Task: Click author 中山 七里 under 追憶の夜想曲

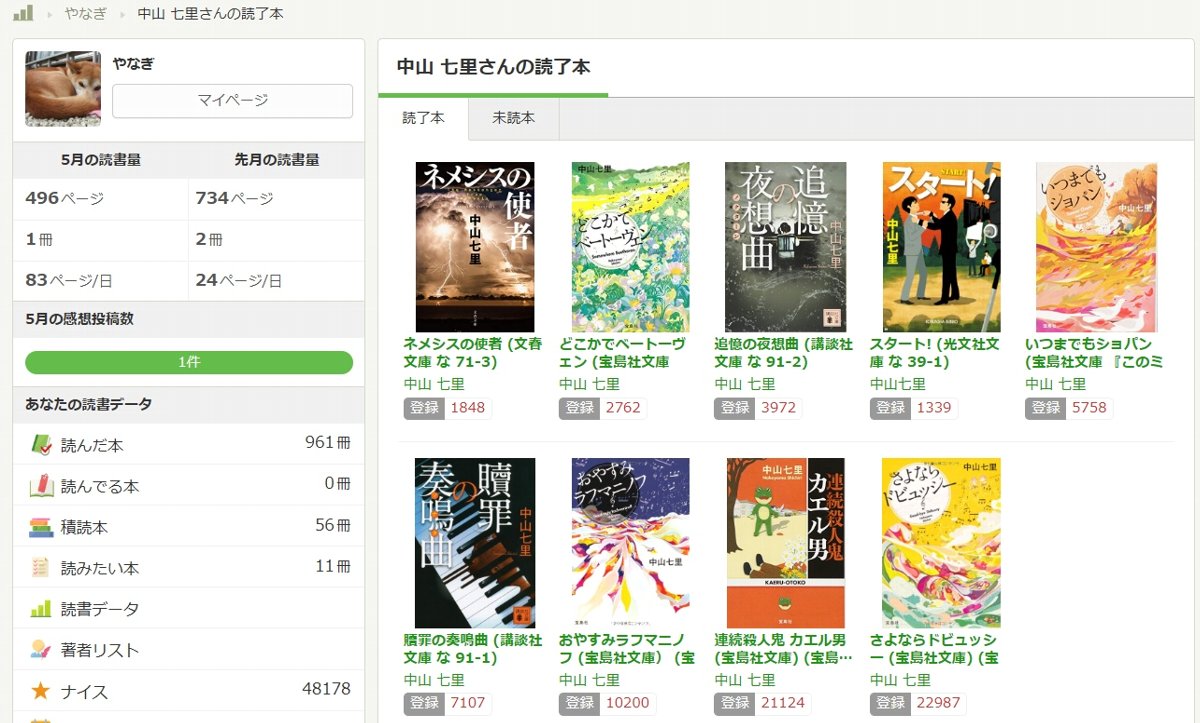Action: coord(745,384)
